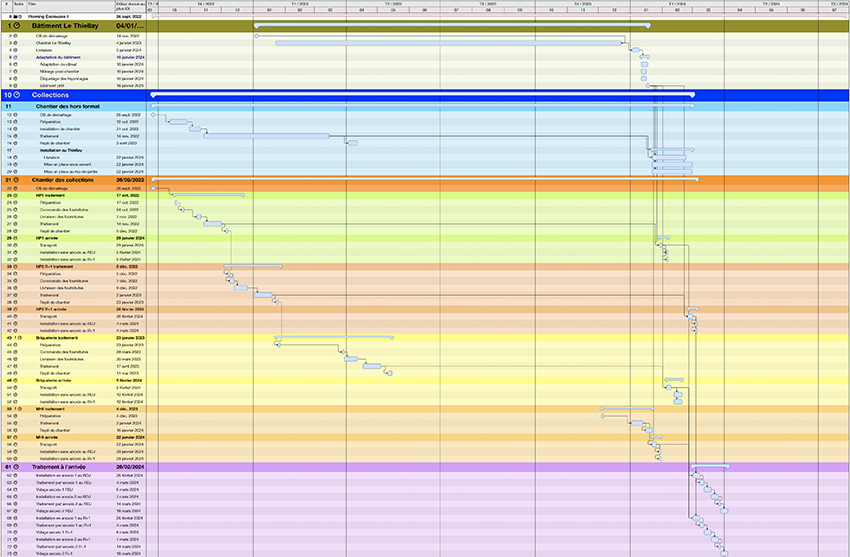Click the T4 / 2022 quarter in timeline header

(x=205, y=3)
